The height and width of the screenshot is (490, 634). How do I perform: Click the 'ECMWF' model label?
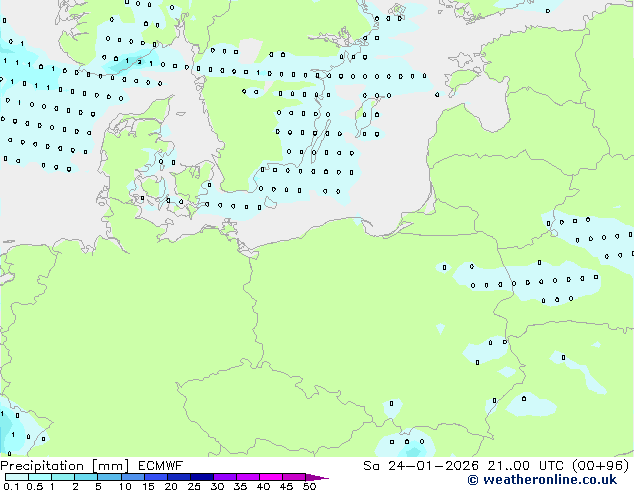pyautogui.click(x=161, y=466)
